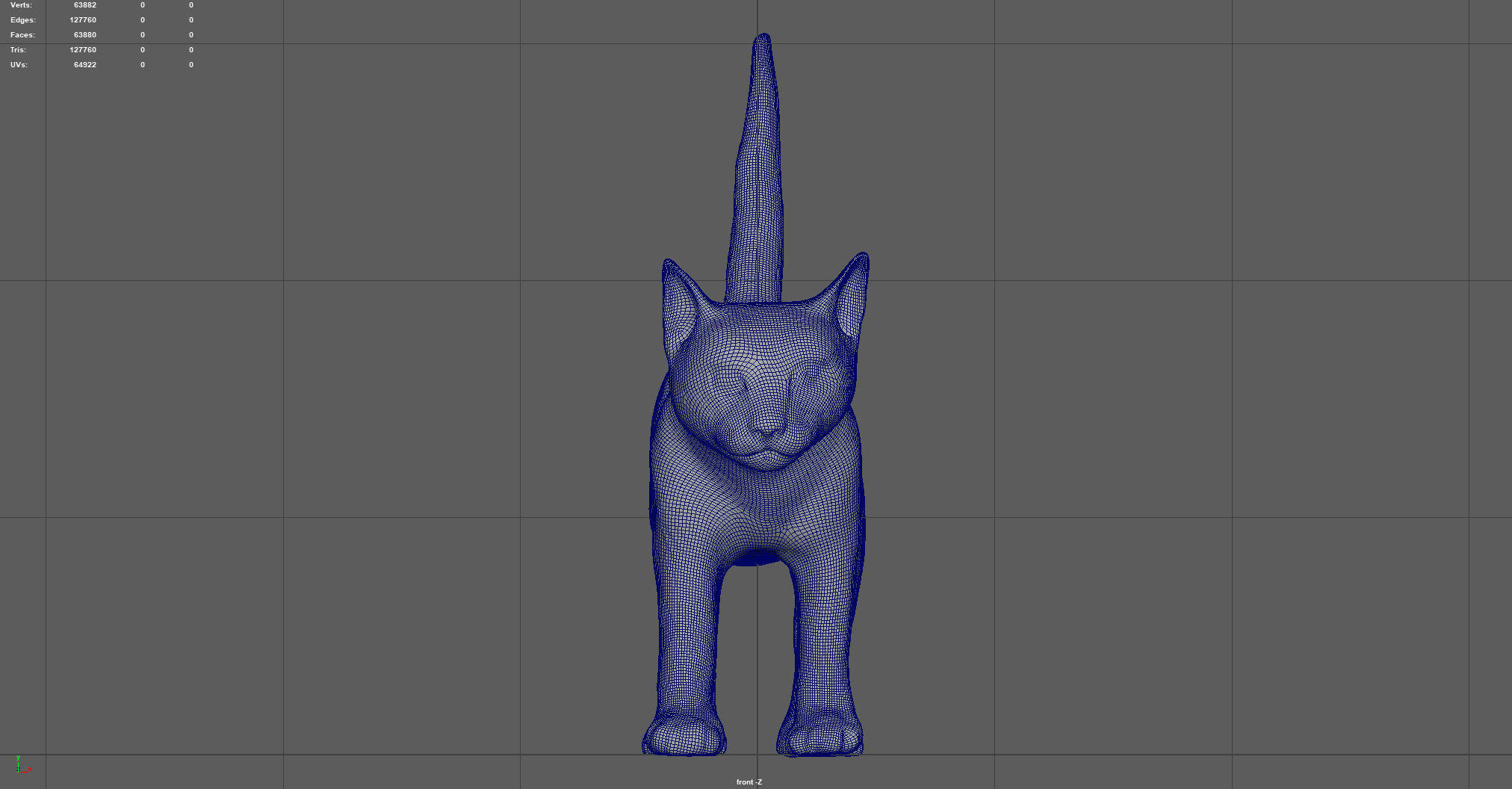Select the "UVs:" heads-up label
This screenshot has height=789, width=1512.
pyautogui.click(x=19, y=65)
